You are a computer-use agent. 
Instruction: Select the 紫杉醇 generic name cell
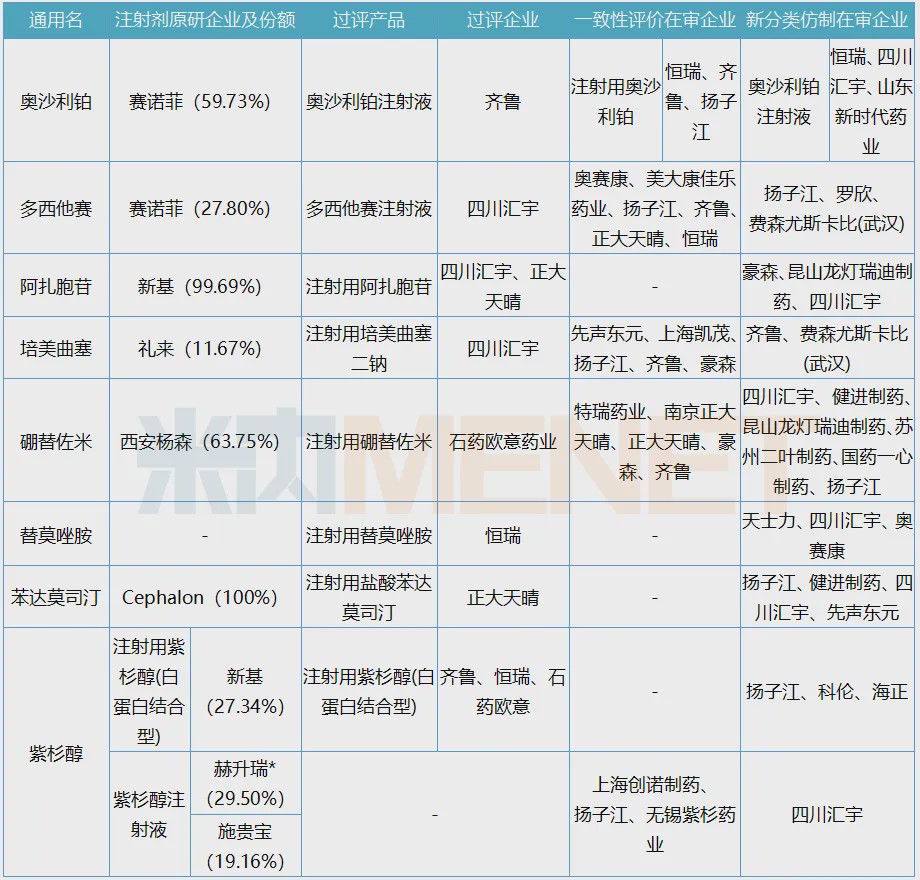tap(56, 753)
